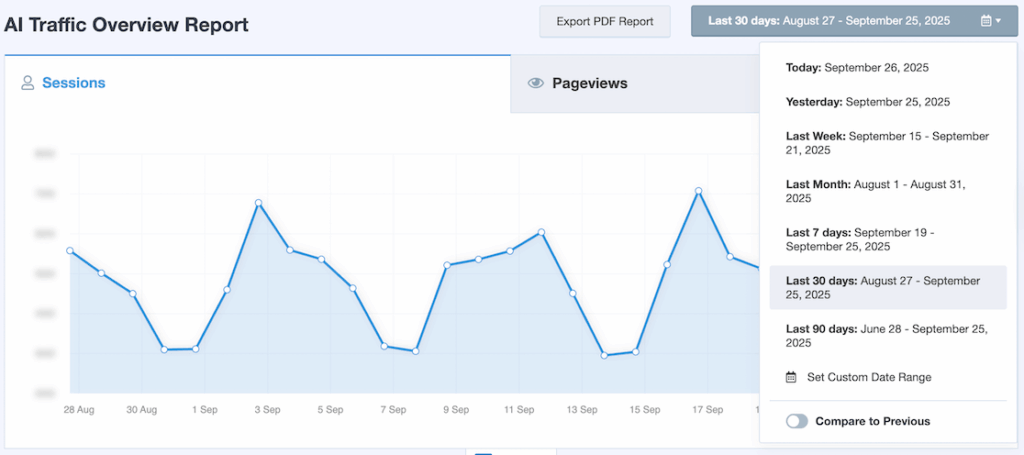Switch to the Sessions tab
1024x455 pixels.
point(73,84)
